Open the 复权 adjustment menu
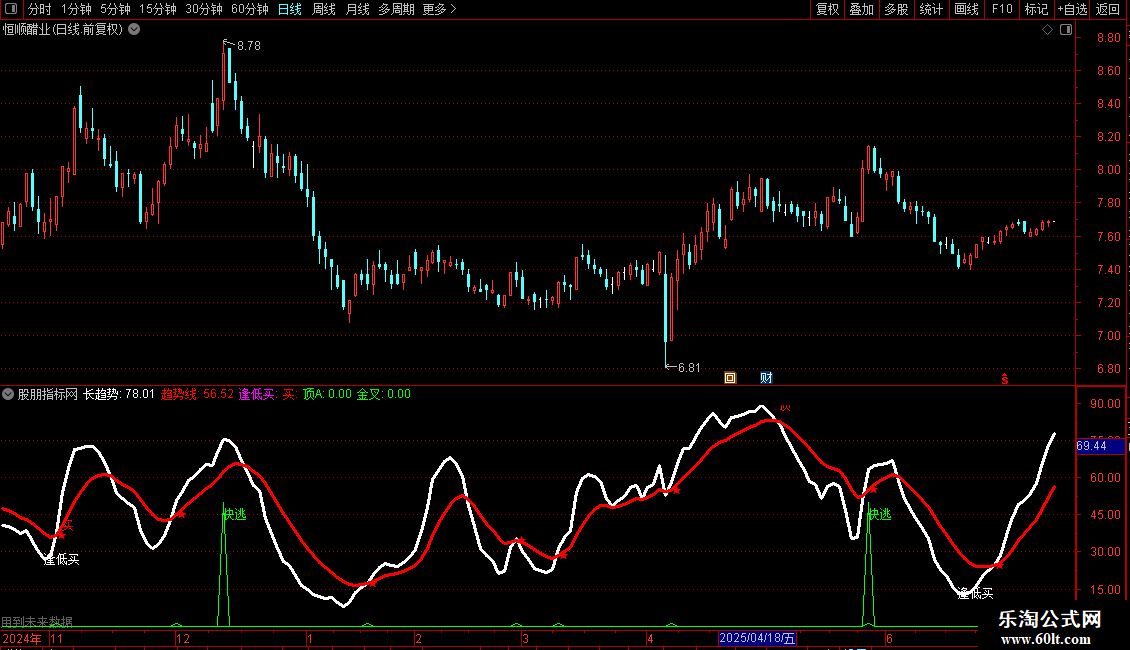 pyautogui.click(x=827, y=9)
